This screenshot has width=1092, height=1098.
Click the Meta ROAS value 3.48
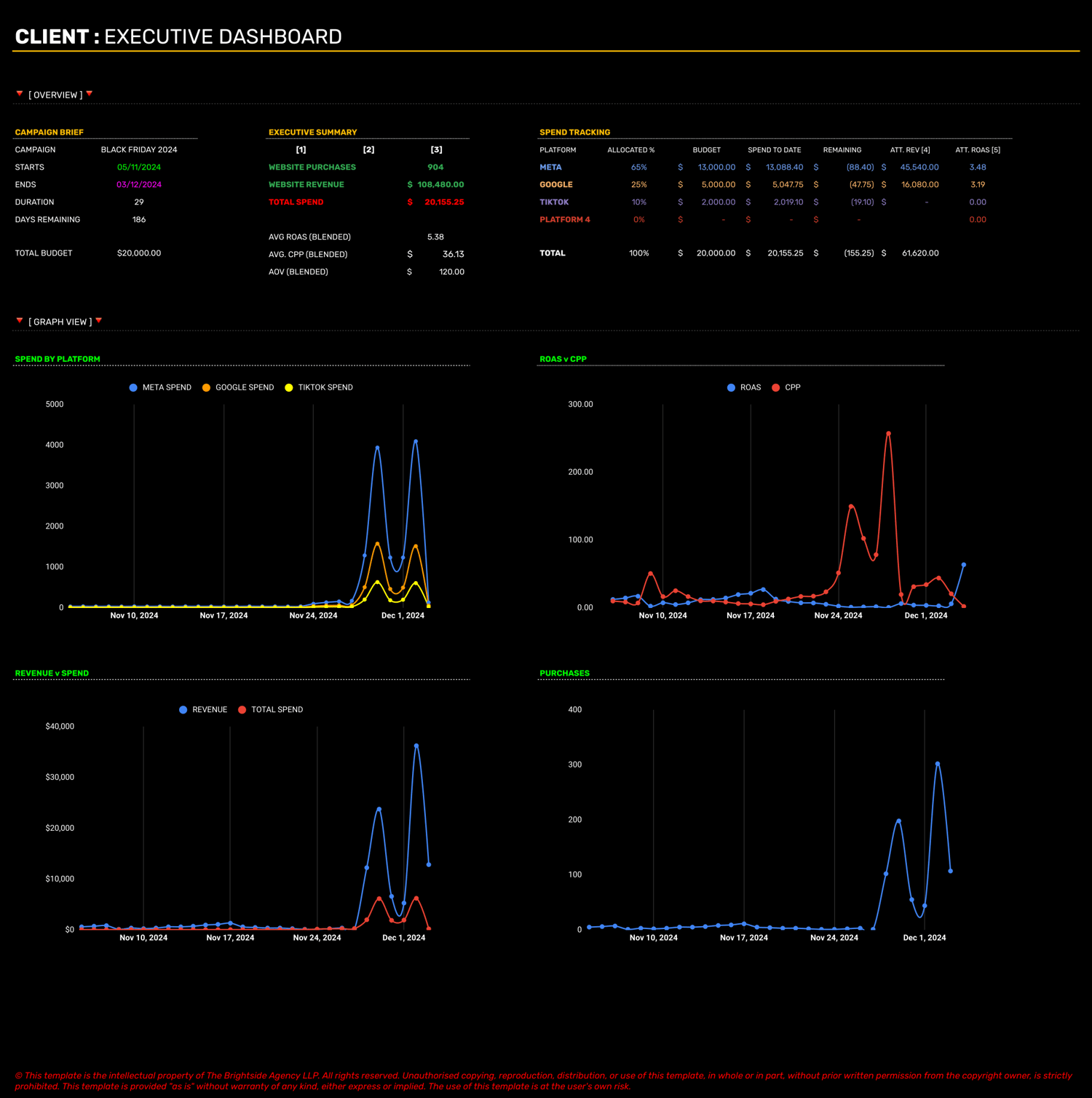point(978,167)
